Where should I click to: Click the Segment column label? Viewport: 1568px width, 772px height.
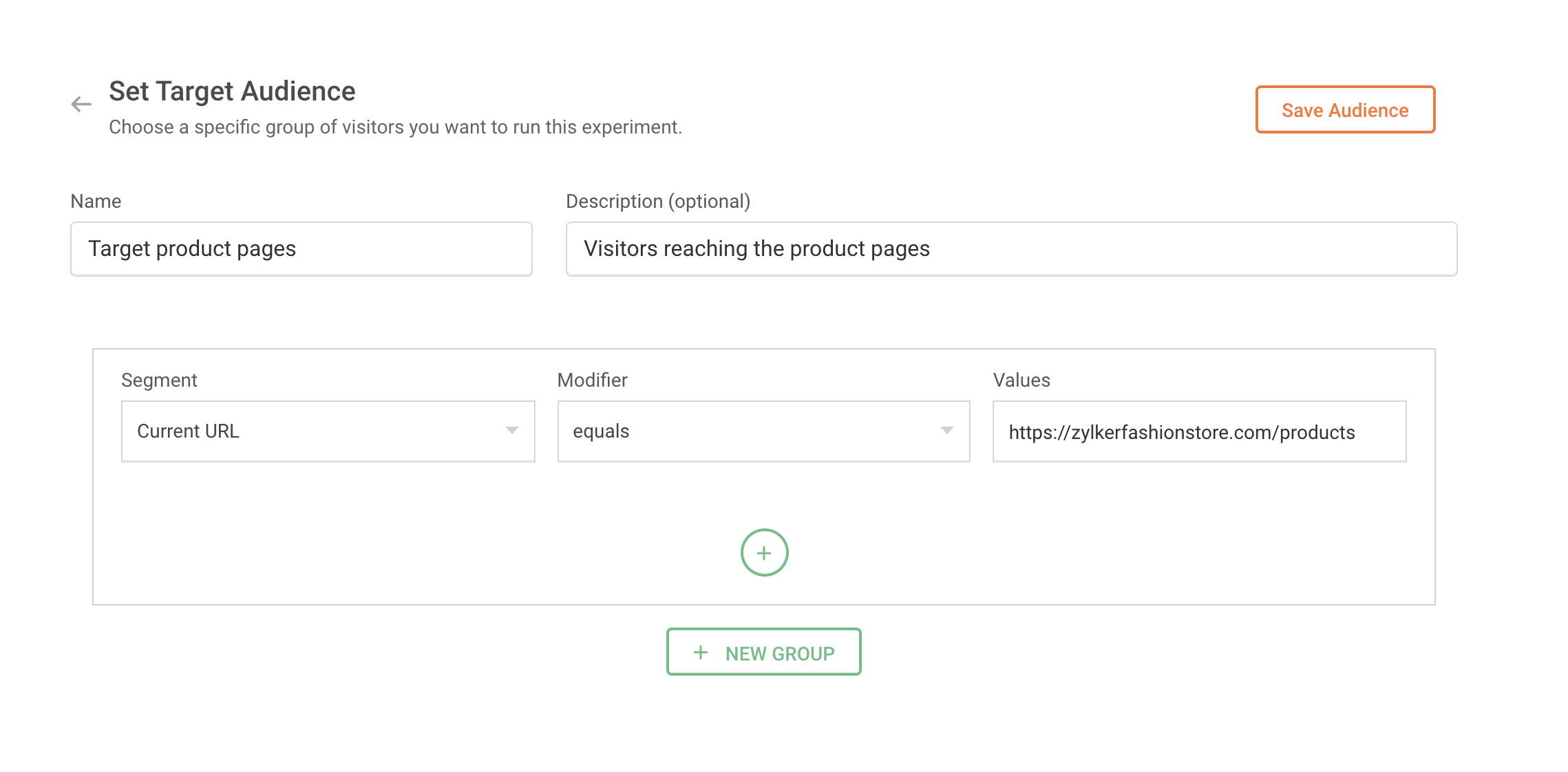(159, 380)
